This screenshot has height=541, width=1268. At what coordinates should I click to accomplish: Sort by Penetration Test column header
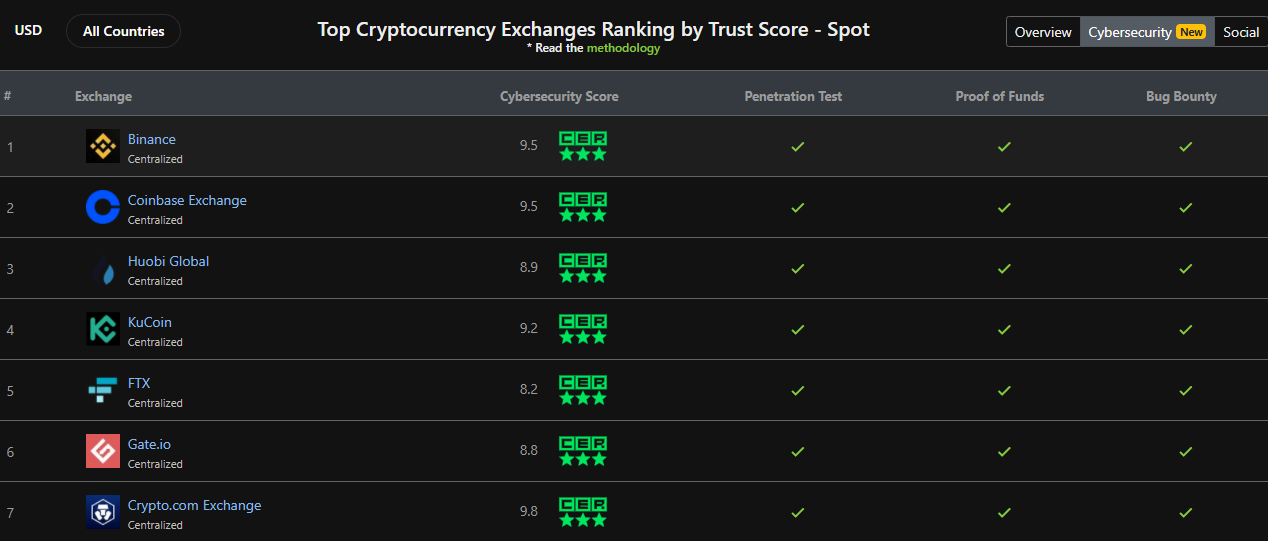tap(794, 97)
